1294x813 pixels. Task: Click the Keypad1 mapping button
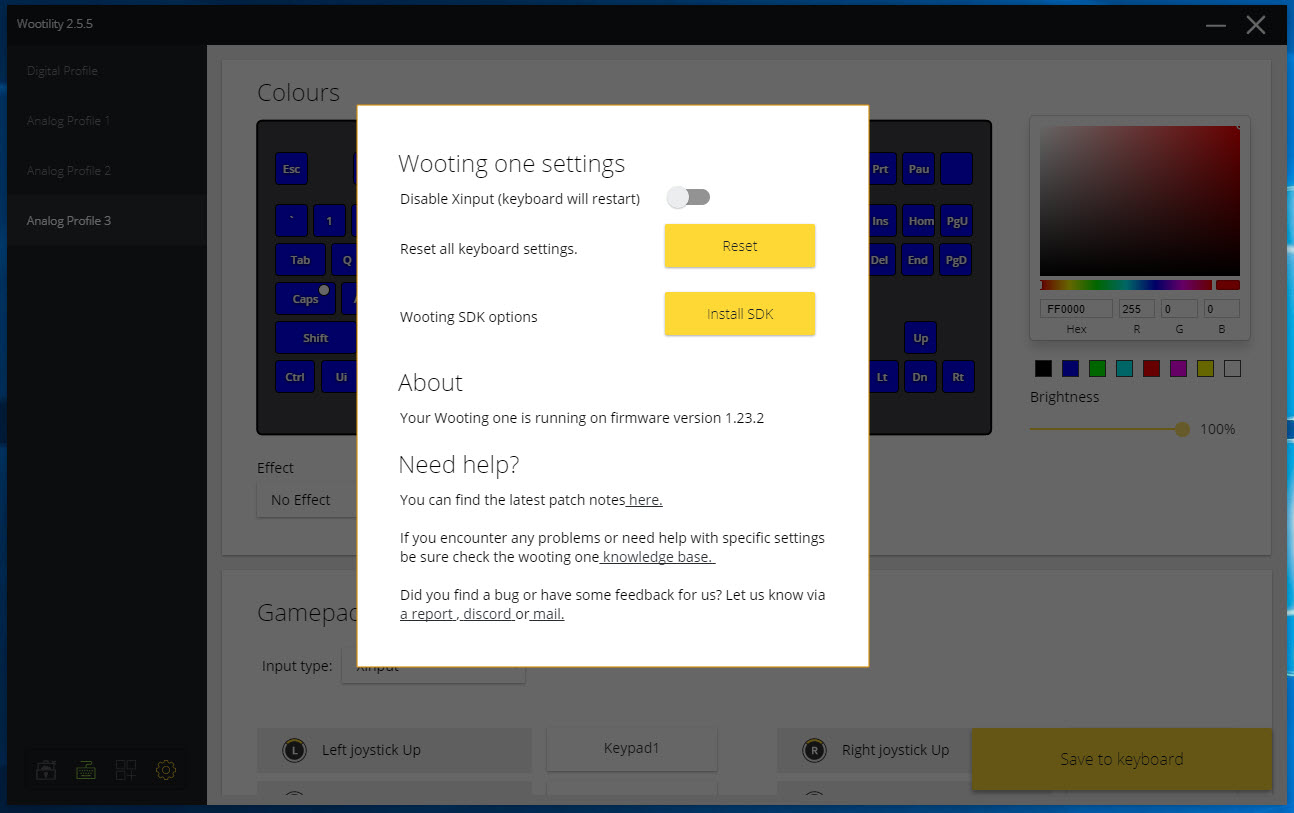[x=632, y=748]
